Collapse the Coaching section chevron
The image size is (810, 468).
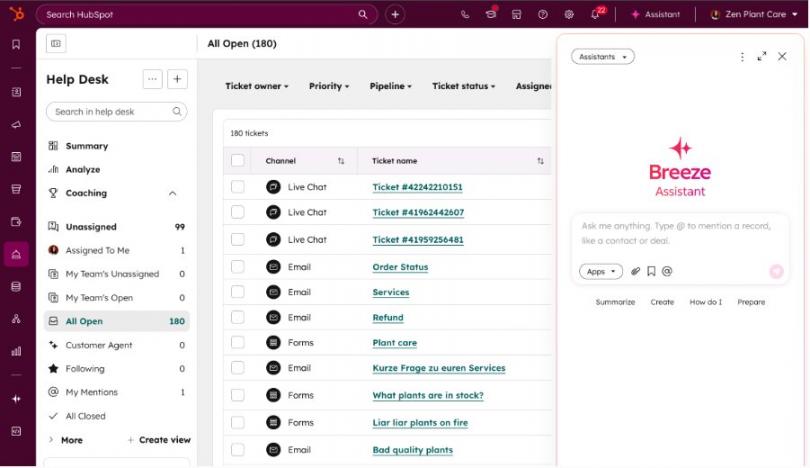173,193
